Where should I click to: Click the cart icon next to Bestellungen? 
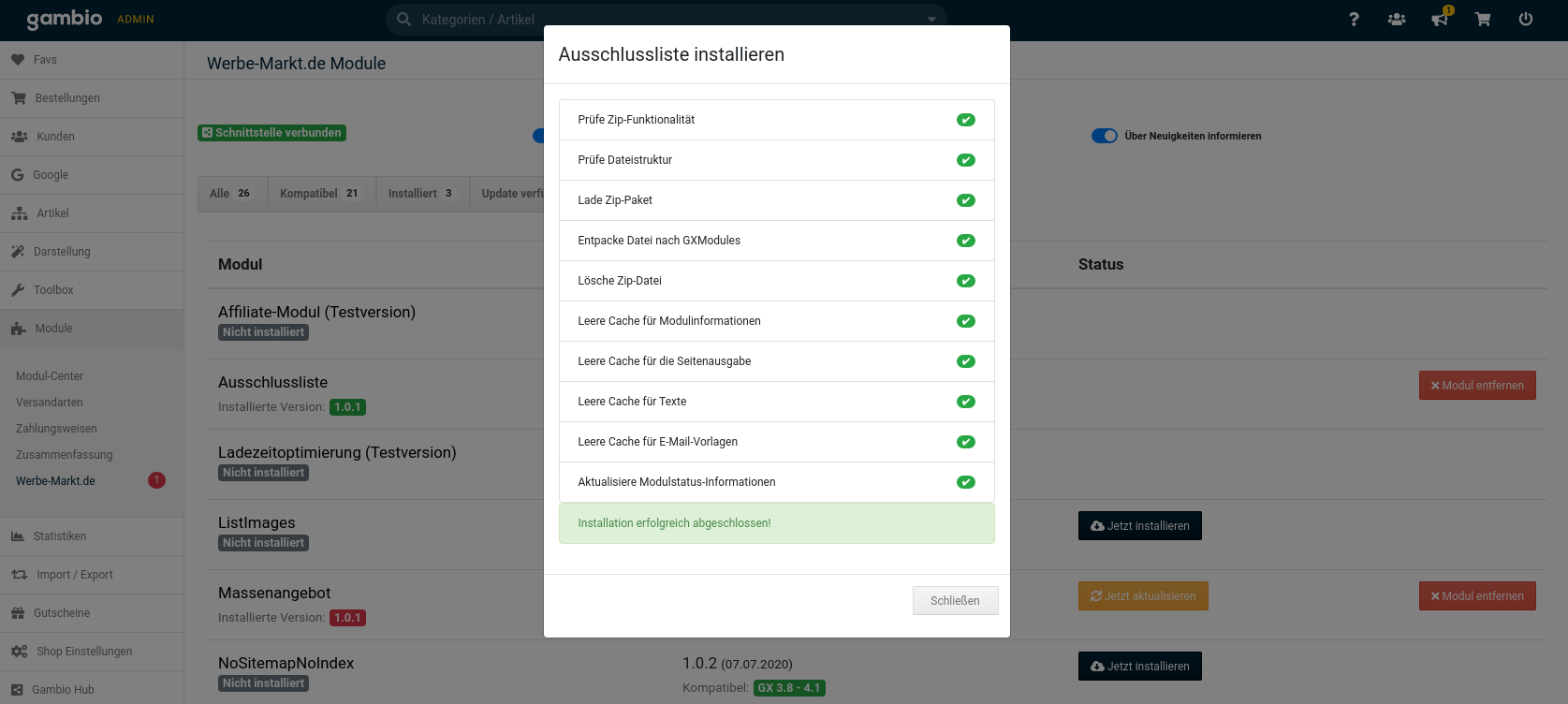click(x=19, y=97)
